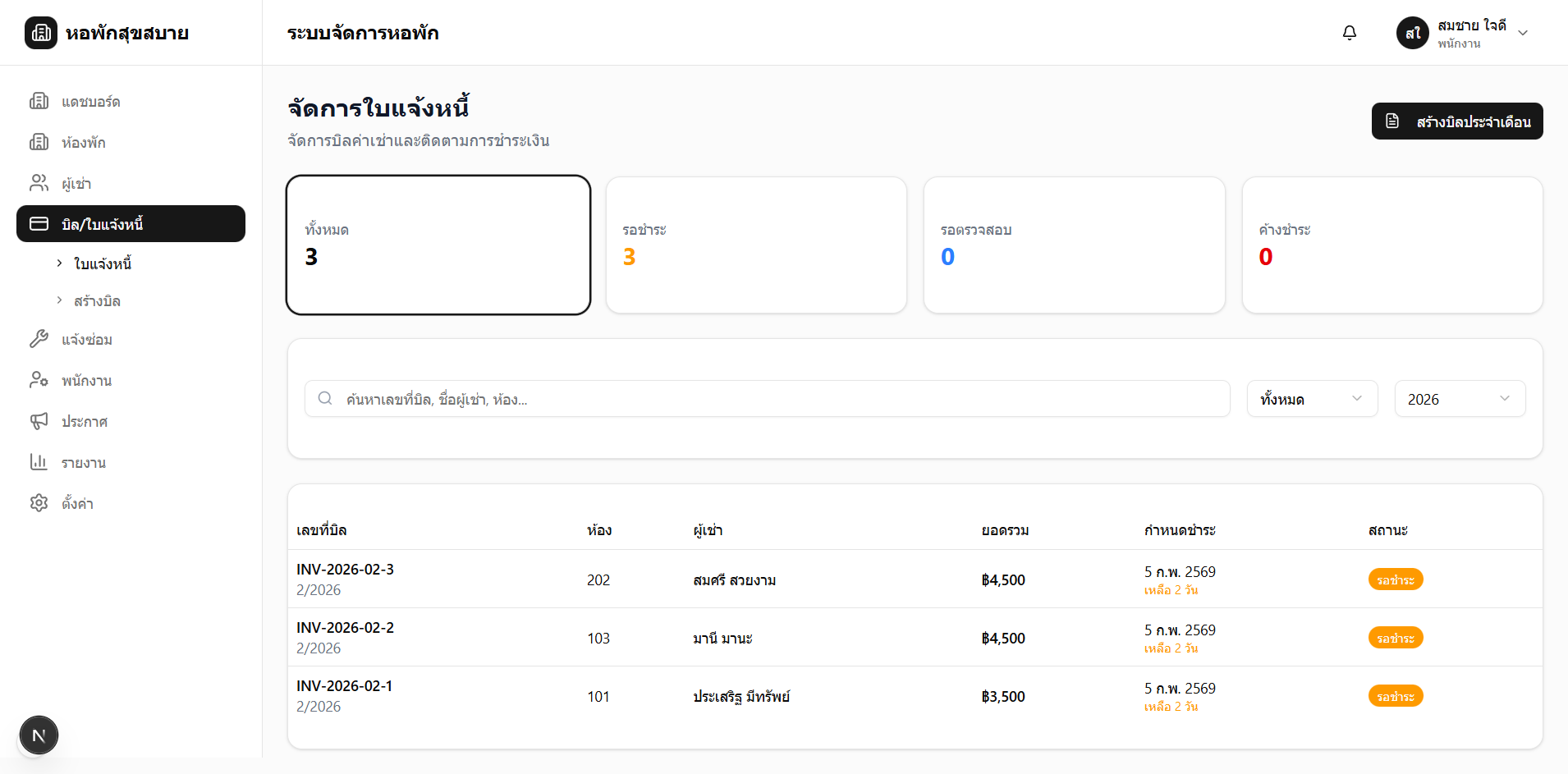This screenshot has width=1568, height=774.
Task: Filter by the รอชำระ summary card
Action: point(756,245)
